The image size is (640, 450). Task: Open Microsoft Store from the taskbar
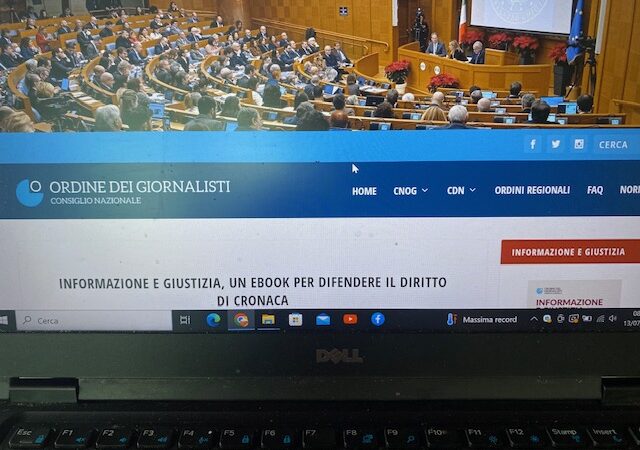(x=296, y=319)
